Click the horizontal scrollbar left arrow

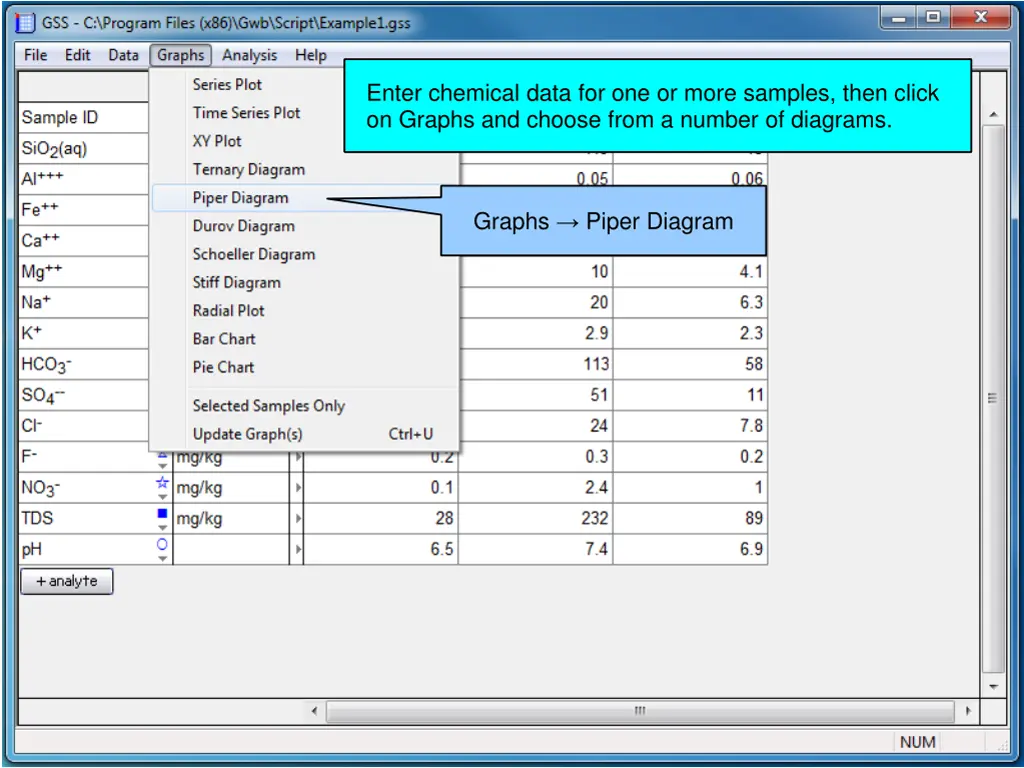pyautogui.click(x=314, y=711)
